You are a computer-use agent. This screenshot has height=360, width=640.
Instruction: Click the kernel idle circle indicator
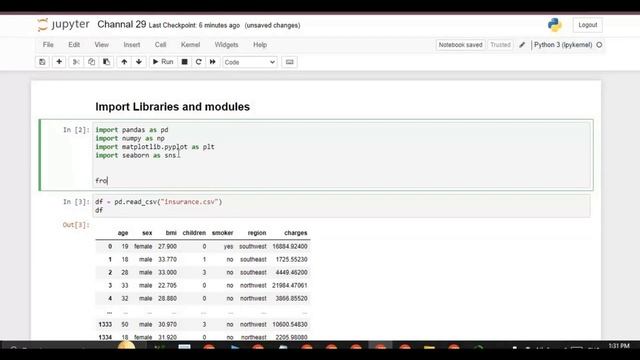pyautogui.click(x=599, y=45)
